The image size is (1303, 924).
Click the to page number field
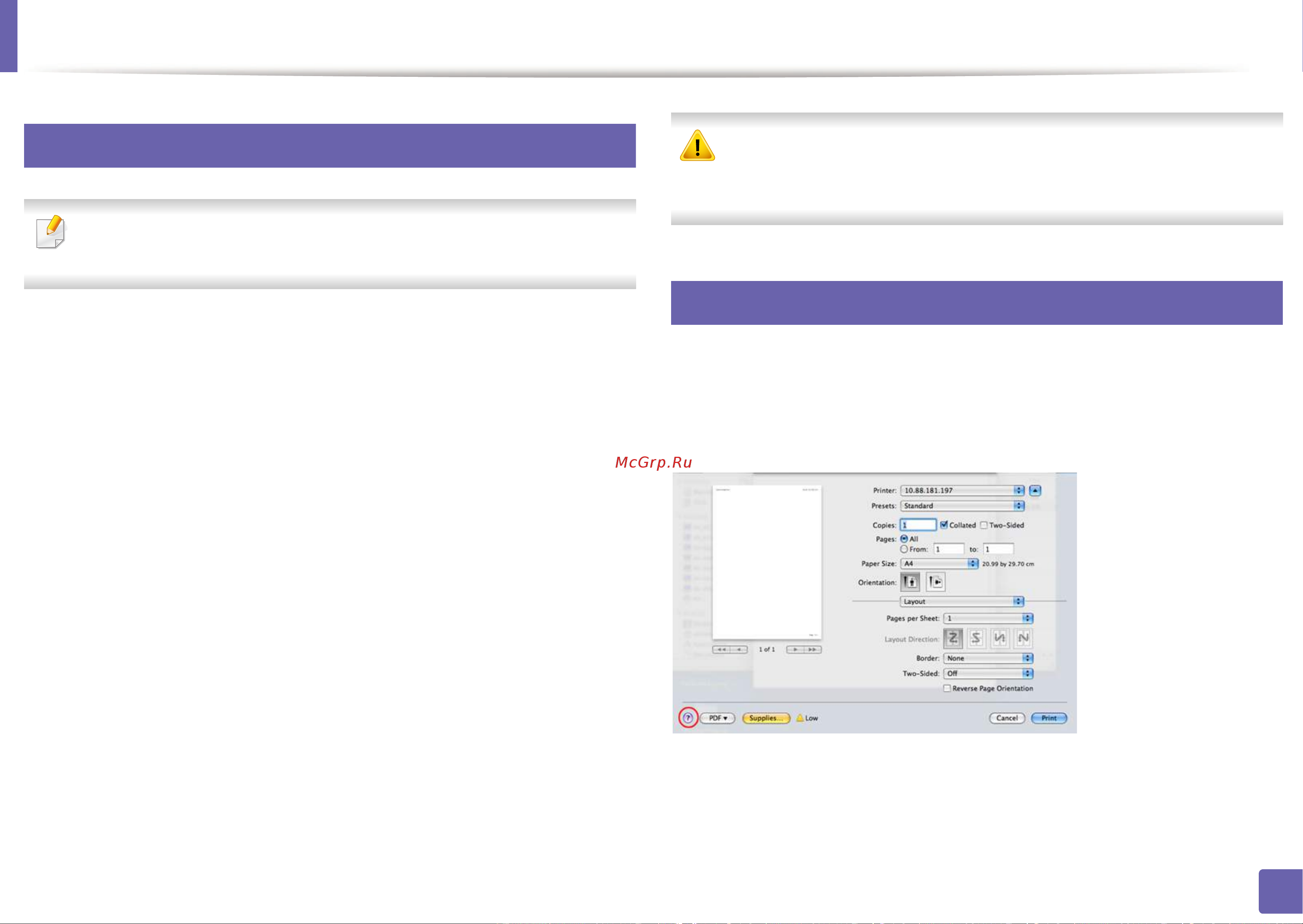[999, 549]
